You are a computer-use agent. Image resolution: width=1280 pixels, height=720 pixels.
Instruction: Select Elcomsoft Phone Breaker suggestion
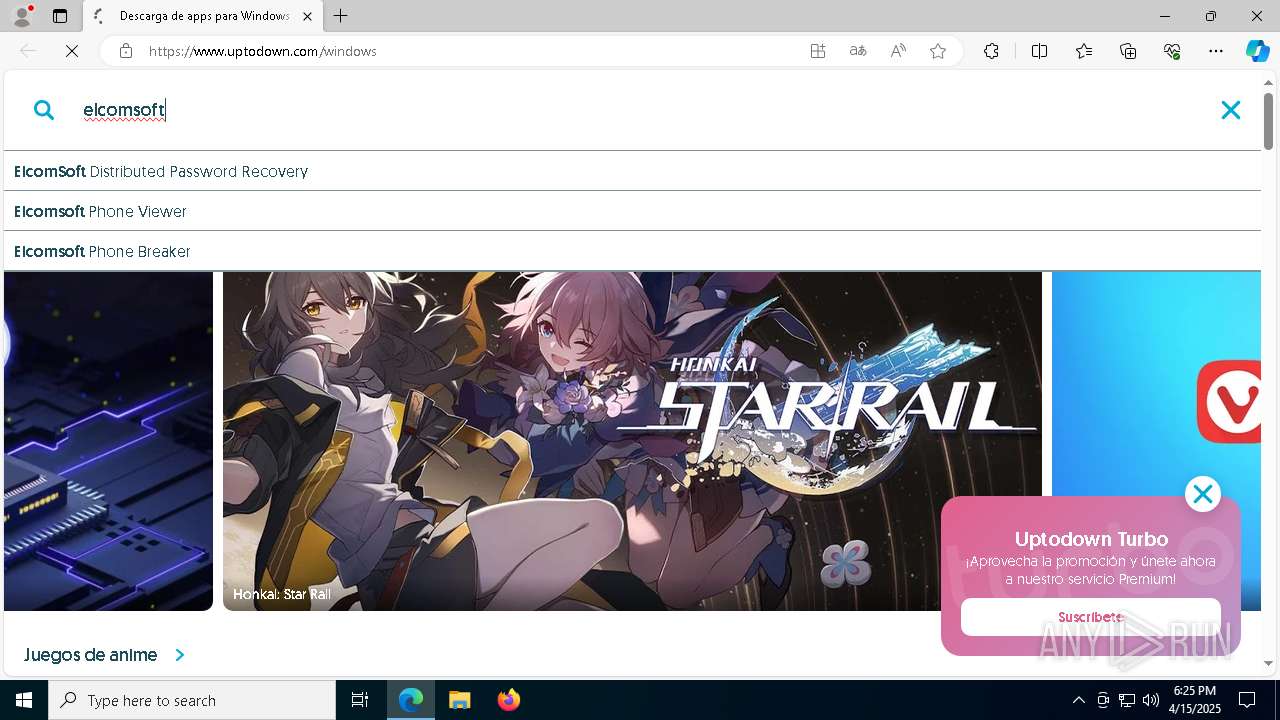pos(632,251)
